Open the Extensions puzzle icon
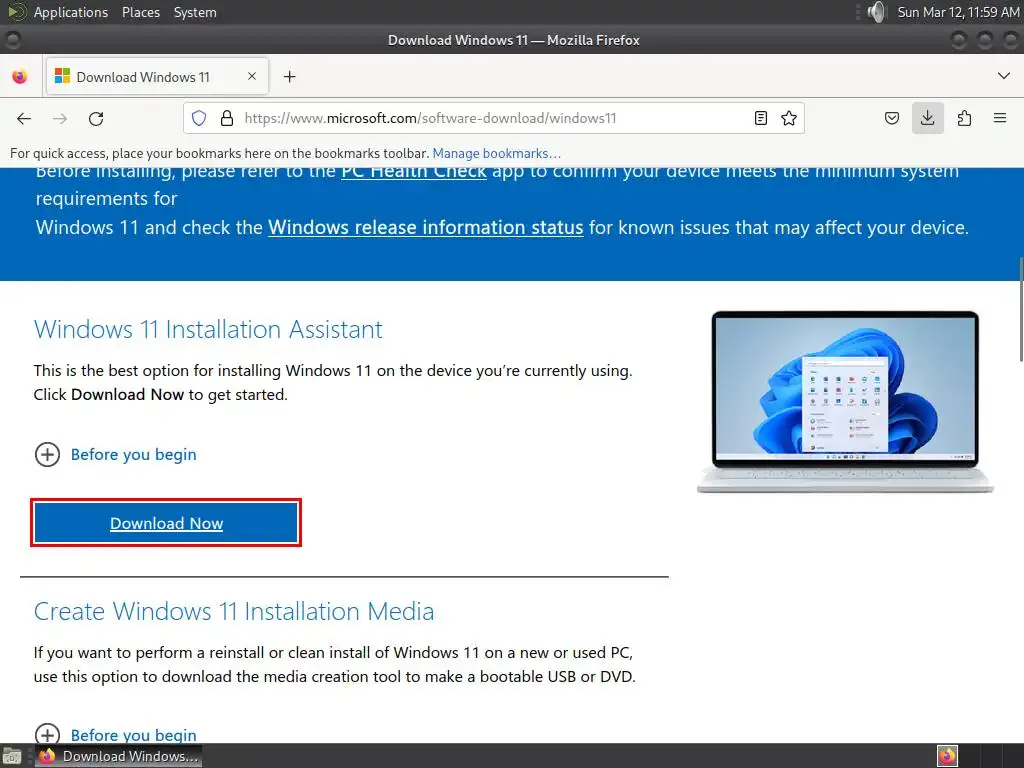The width and height of the screenshot is (1024, 768). tap(964, 118)
